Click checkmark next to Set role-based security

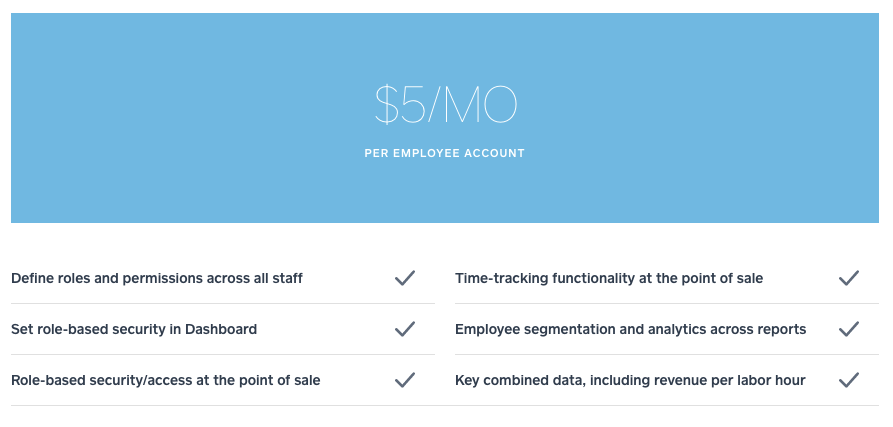[x=405, y=329]
